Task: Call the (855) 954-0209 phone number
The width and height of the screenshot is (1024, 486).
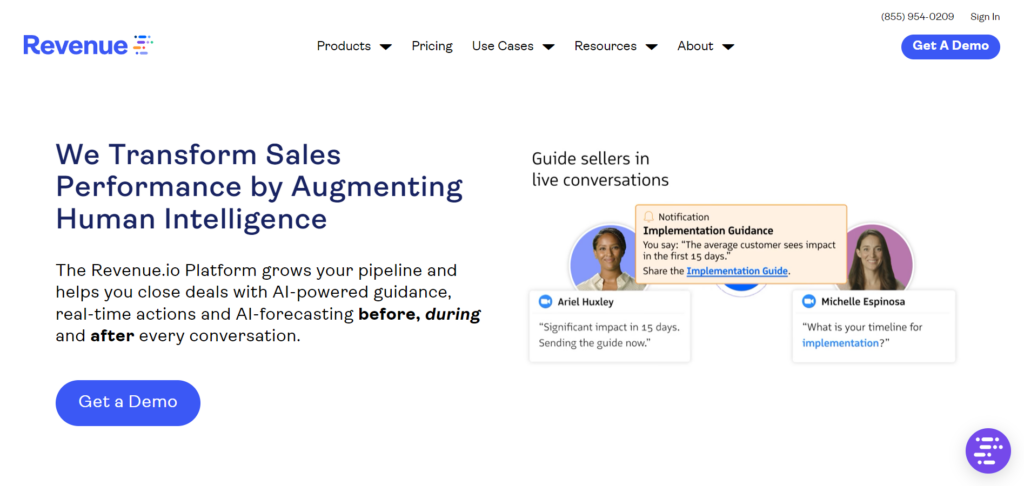Action: pos(917,17)
